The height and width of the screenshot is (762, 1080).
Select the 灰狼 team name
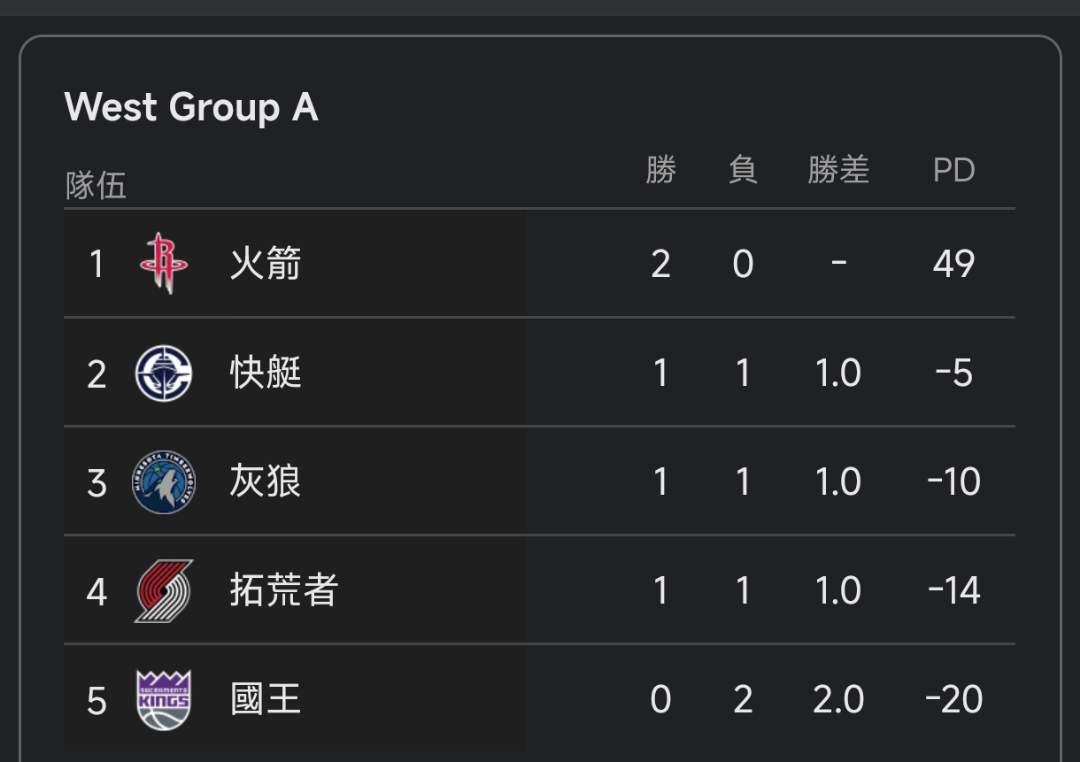(265, 482)
